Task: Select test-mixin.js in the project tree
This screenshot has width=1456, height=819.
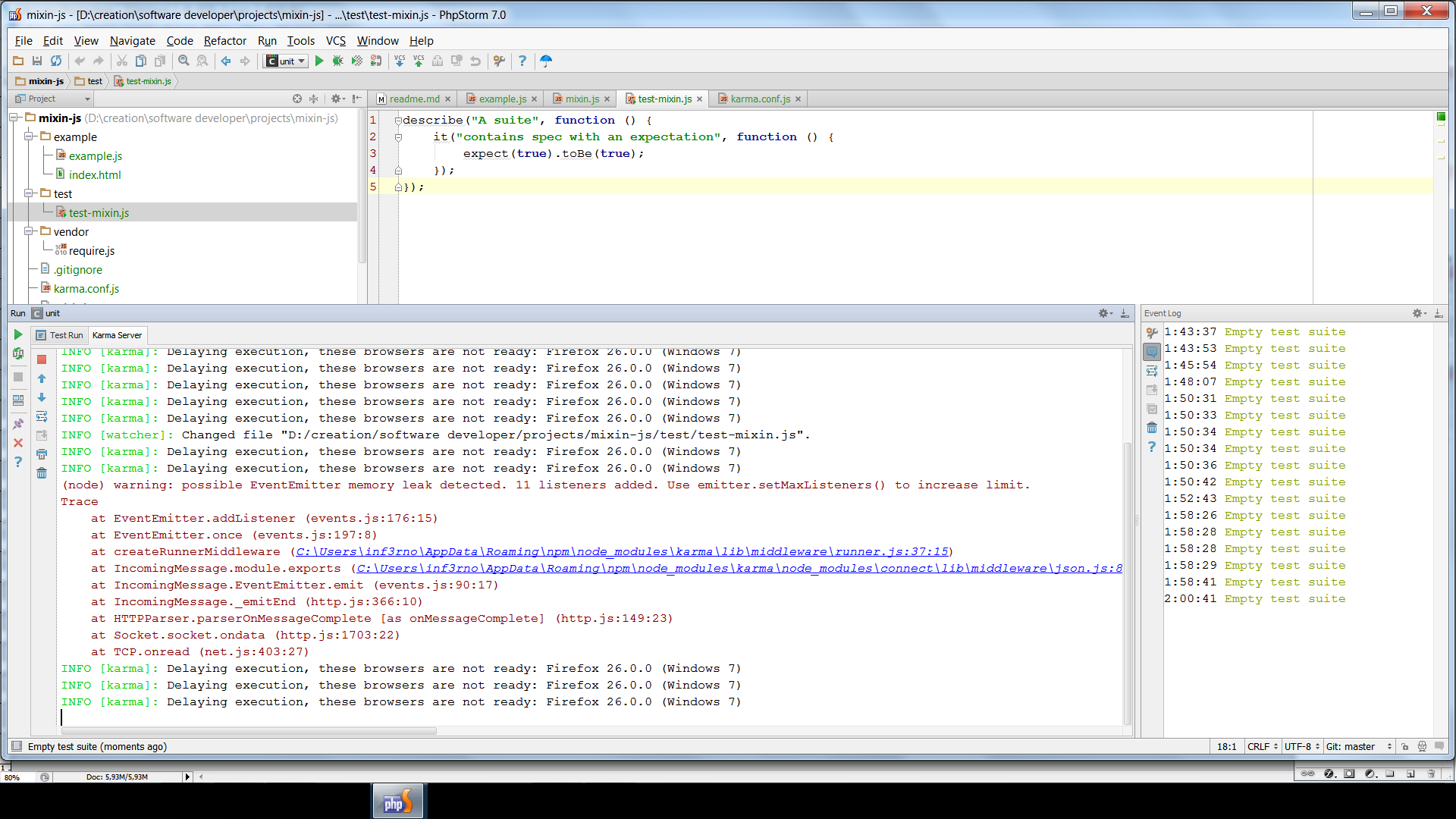Action: (x=99, y=212)
